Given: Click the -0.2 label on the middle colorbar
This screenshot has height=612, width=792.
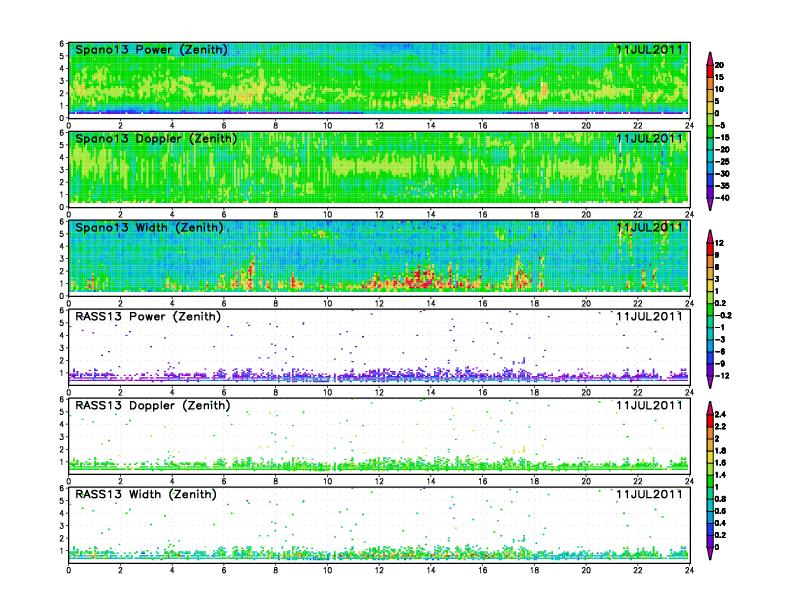Looking at the screenshot, I should coord(723,315).
